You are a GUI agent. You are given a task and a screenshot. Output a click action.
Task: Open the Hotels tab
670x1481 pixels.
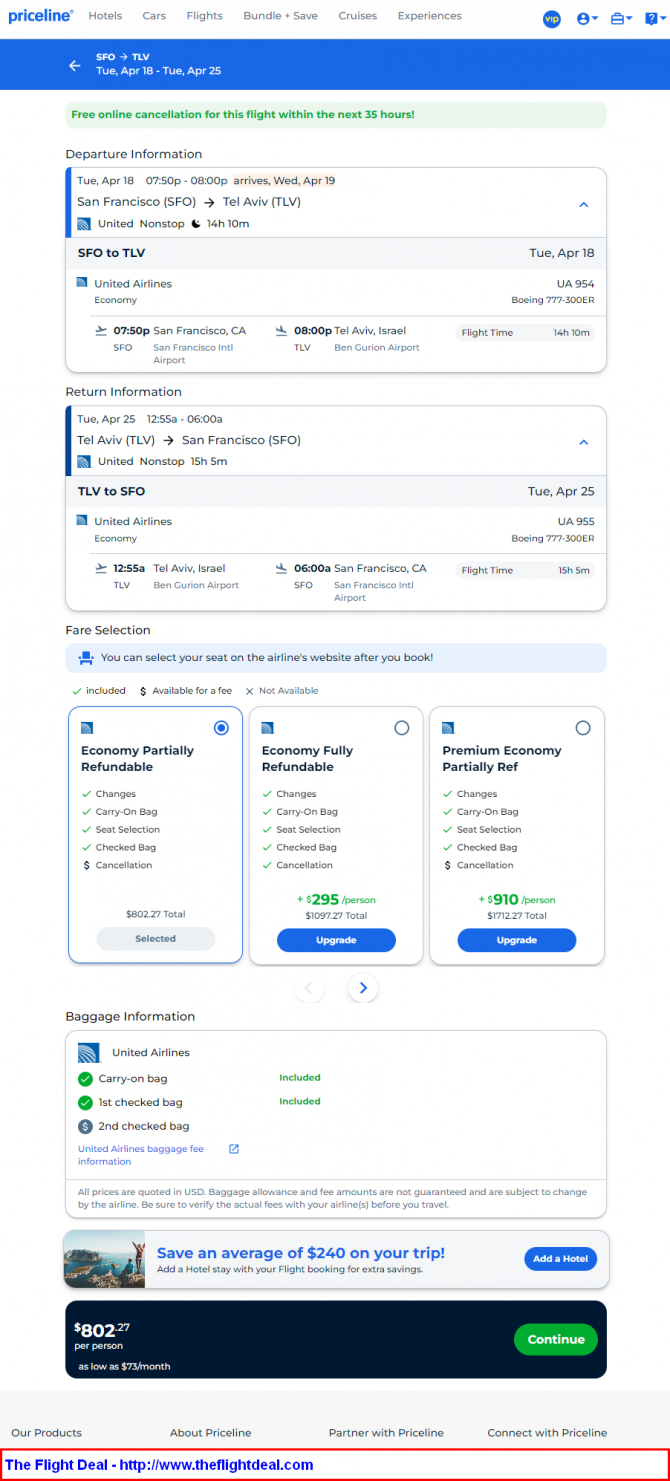pyautogui.click(x=105, y=16)
